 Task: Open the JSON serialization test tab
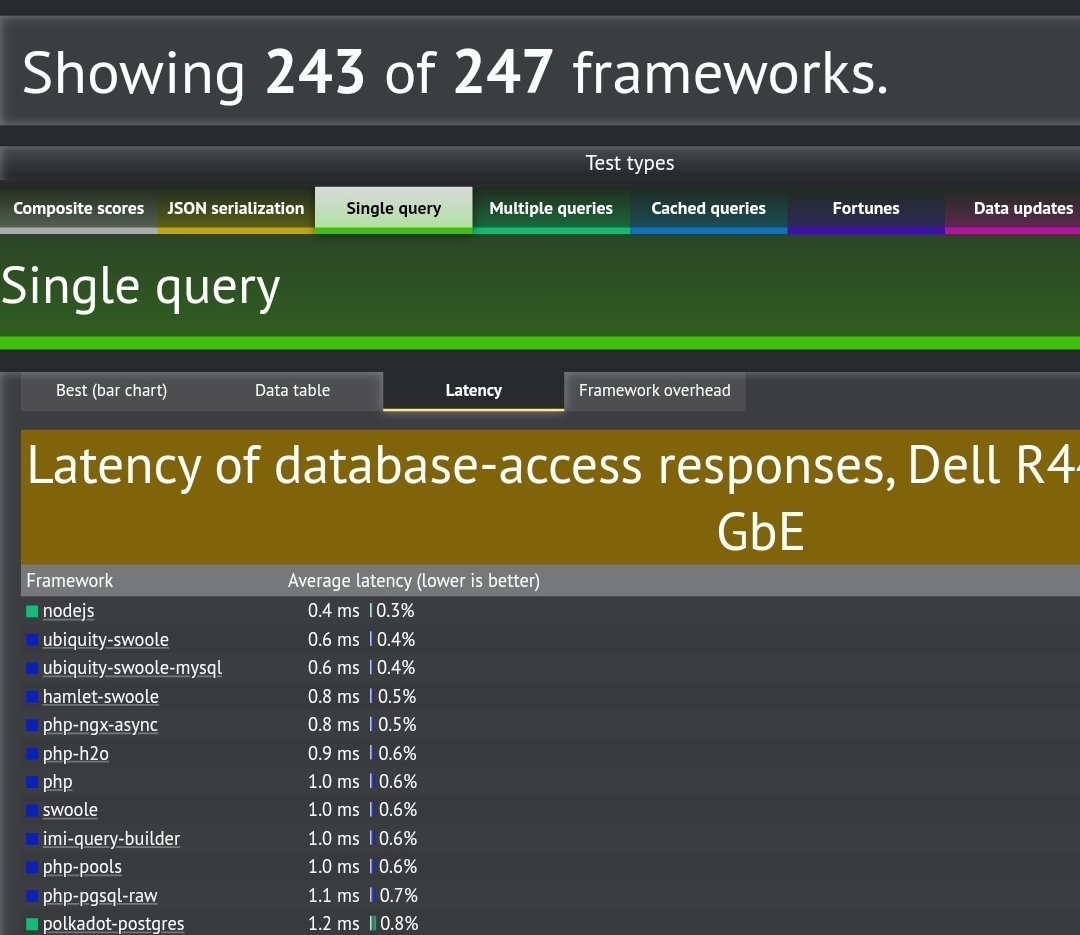pyautogui.click(x=235, y=209)
